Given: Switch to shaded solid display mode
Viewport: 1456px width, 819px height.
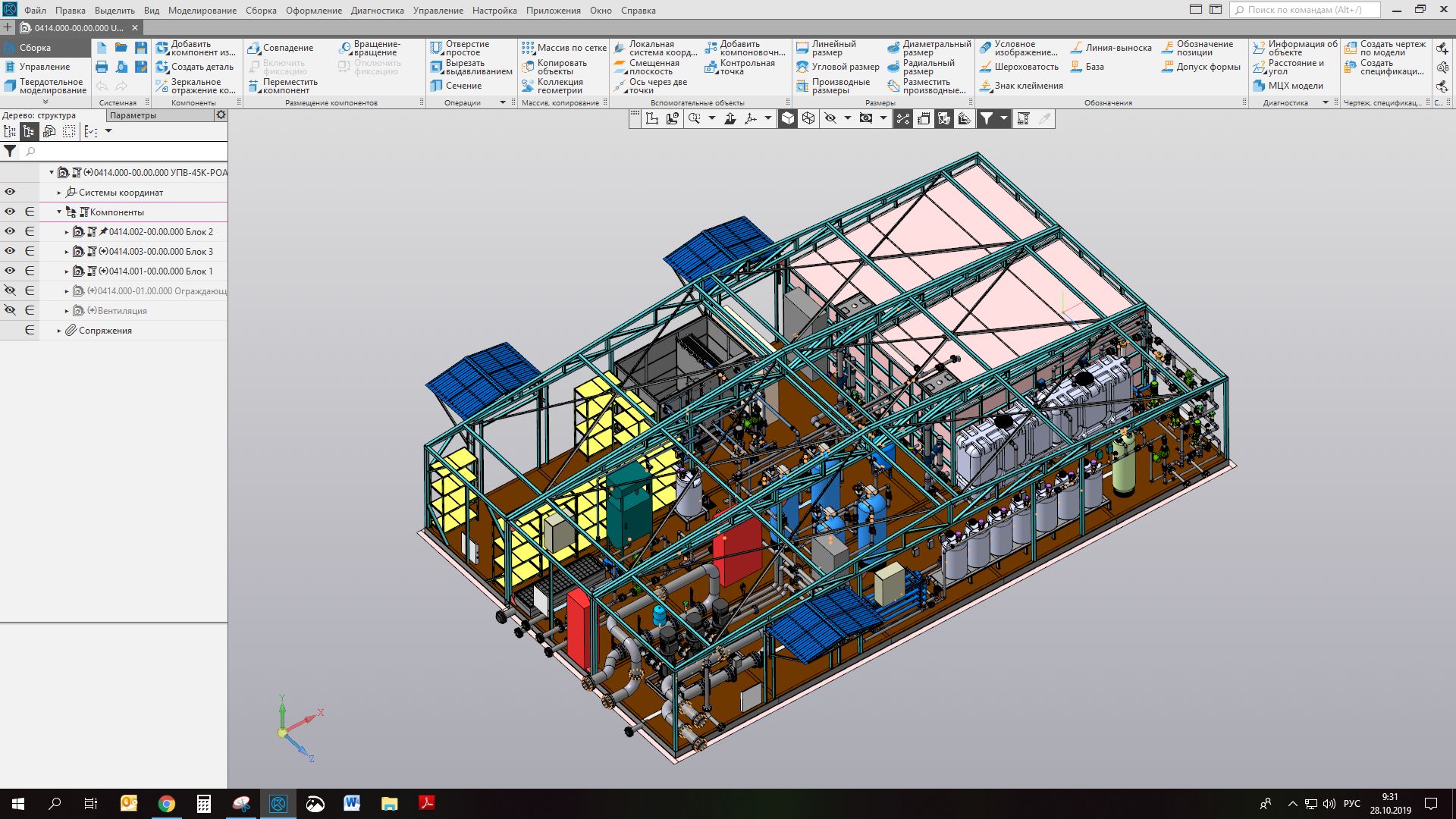Looking at the screenshot, I should (788, 119).
